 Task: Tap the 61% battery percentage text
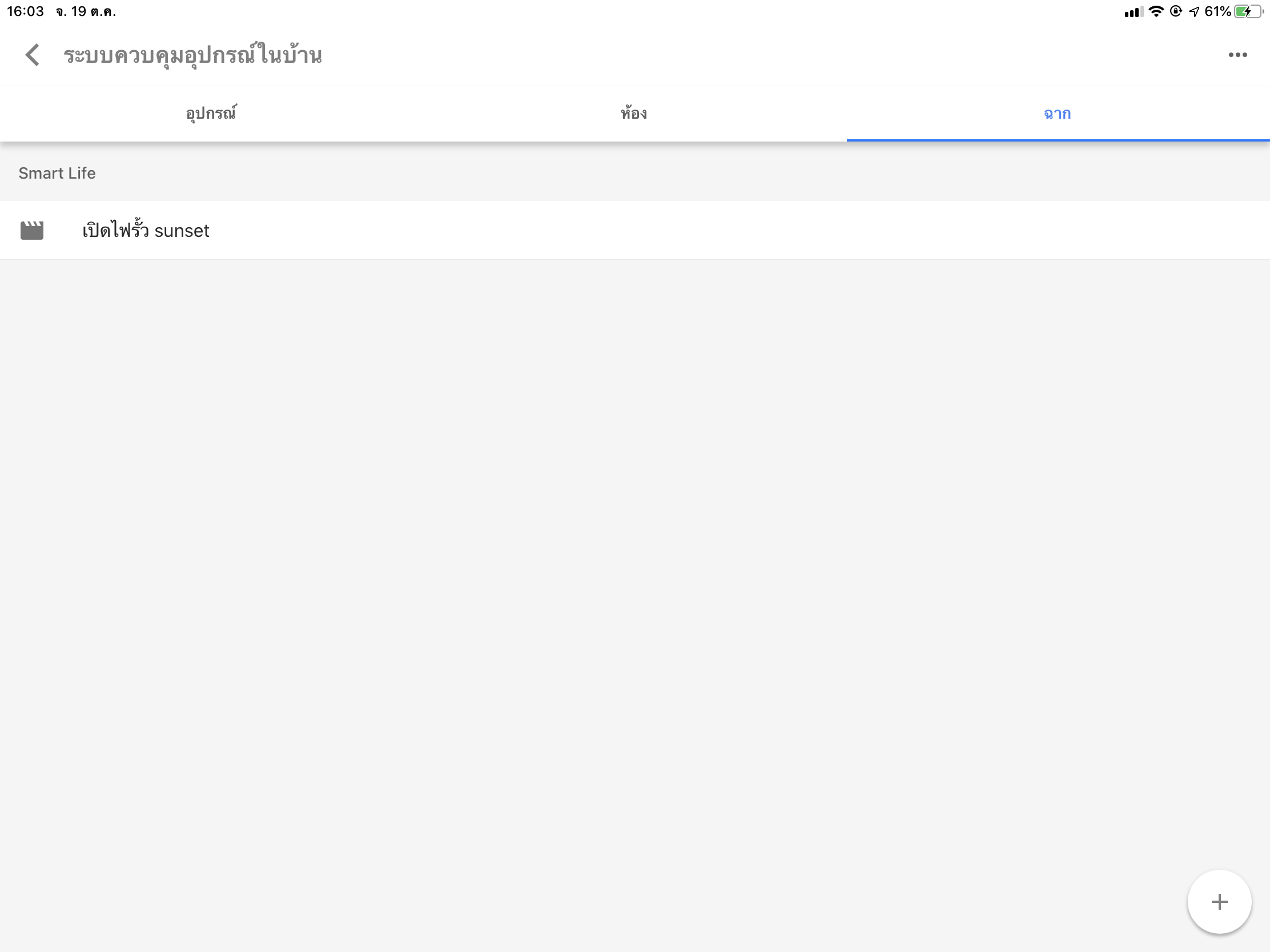pyautogui.click(x=1217, y=11)
